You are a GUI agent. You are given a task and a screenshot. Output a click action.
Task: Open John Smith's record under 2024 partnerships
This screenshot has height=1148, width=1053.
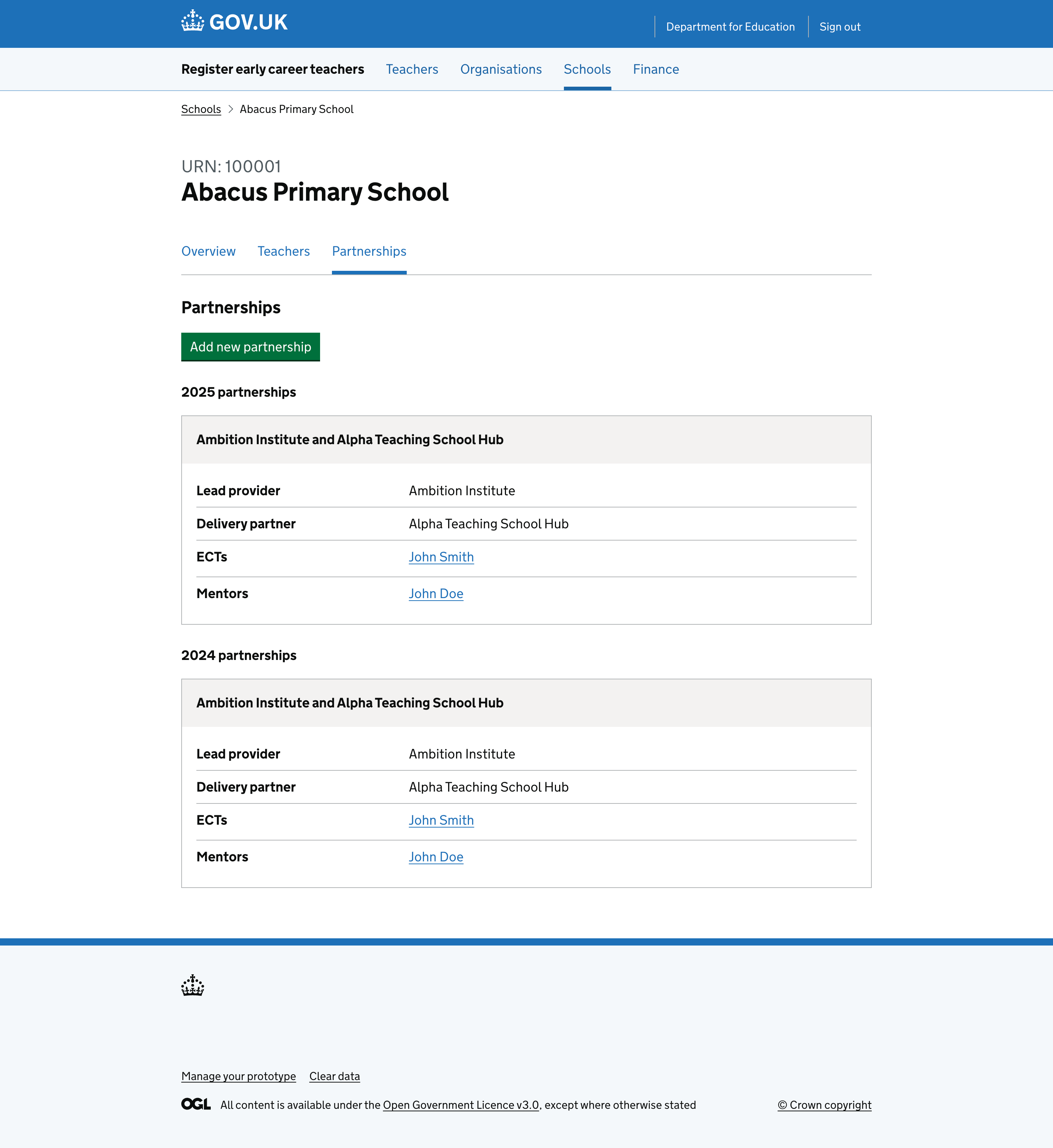click(x=441, y=820)
